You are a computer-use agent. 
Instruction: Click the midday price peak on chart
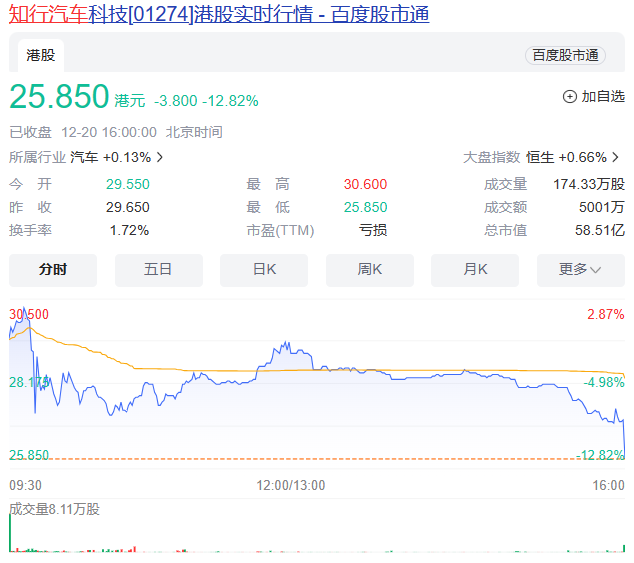pyautogui.click(x=287, y=343)
